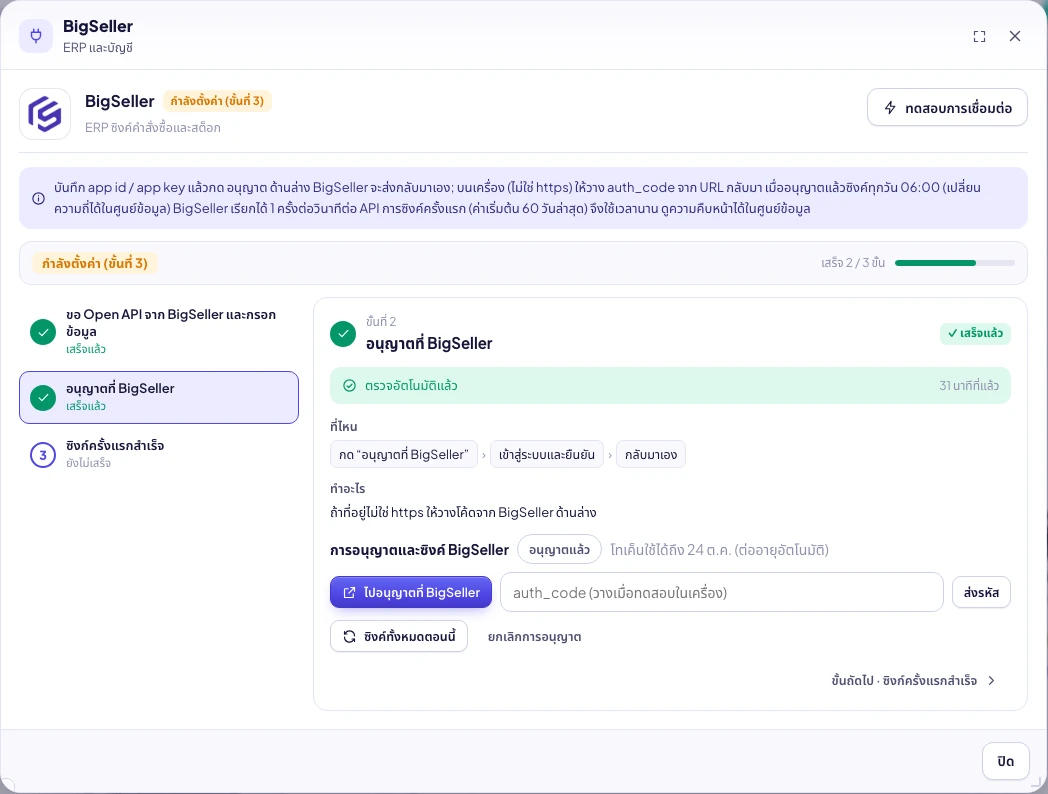Click green check icon beside ขอ Open API step
Screen dimensions: 1048x794
click(43, 332)
